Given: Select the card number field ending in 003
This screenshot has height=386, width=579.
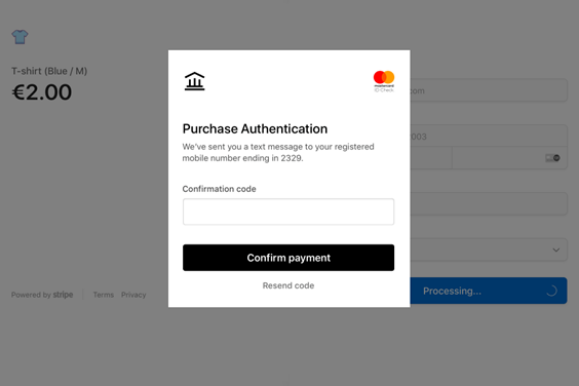Looking at the screenshot, I should [489, 136].
